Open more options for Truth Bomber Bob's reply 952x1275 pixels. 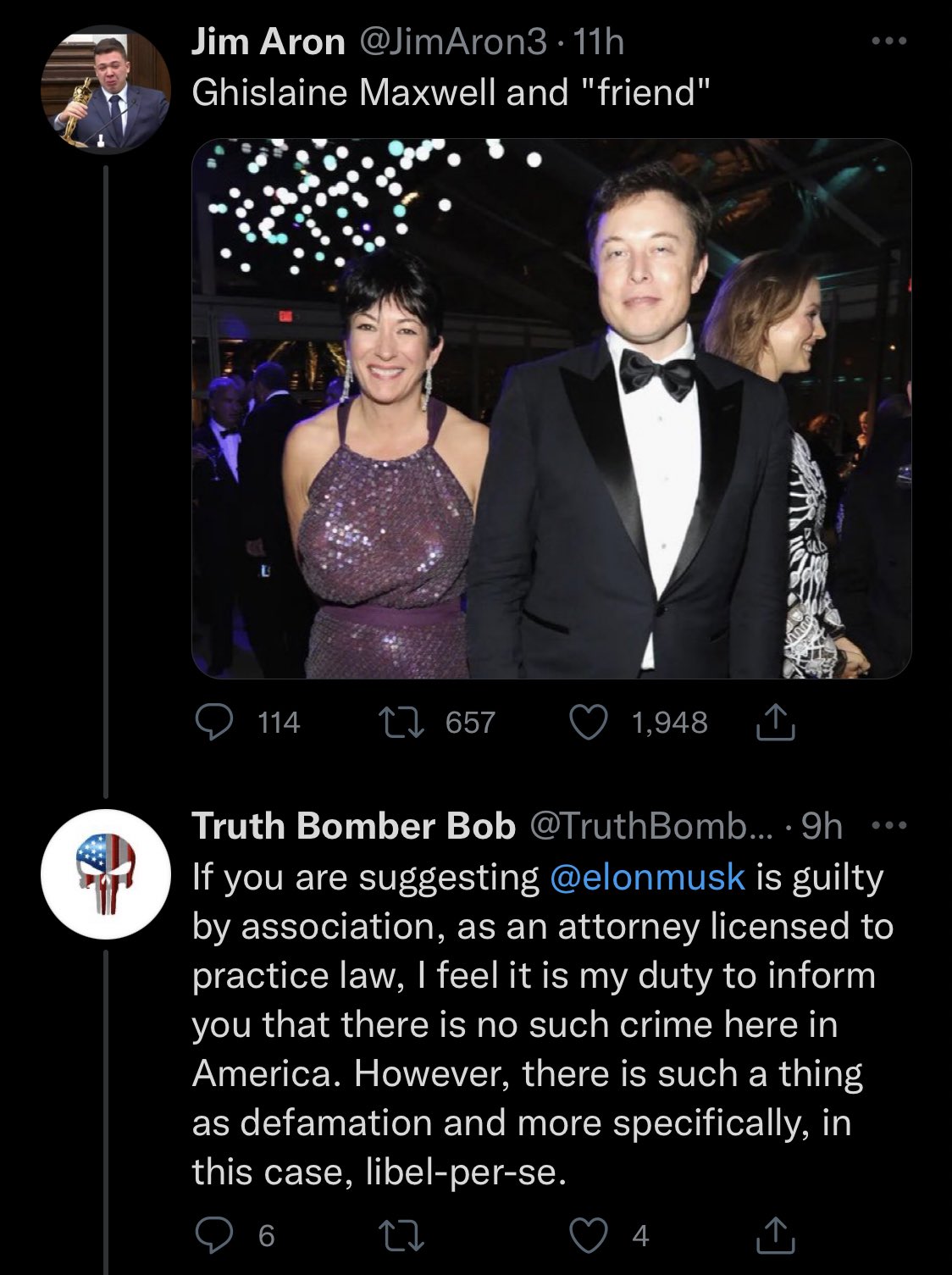pos(890,826)
